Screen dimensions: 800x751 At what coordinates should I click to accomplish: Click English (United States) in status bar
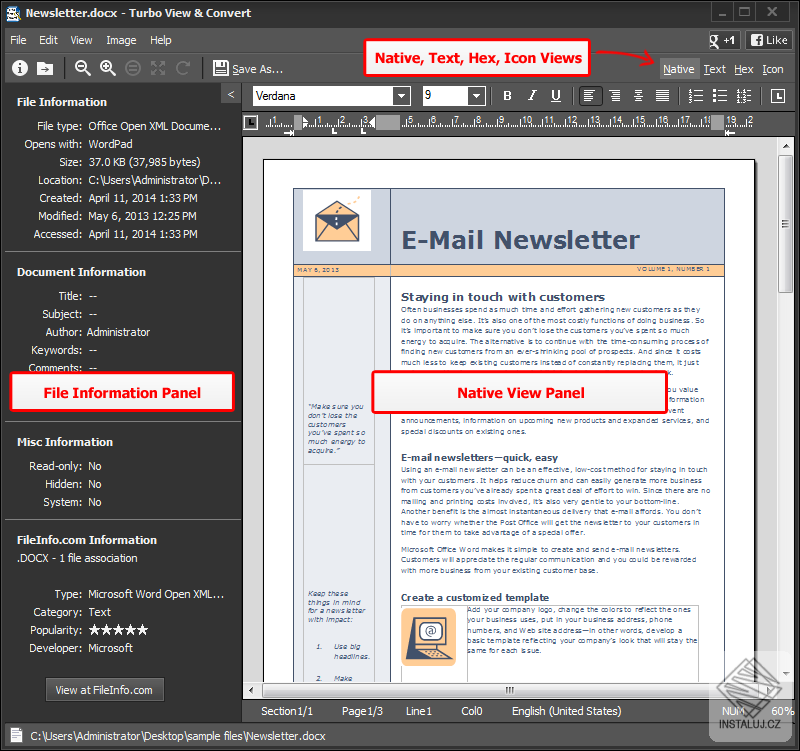tap(567, 711)
